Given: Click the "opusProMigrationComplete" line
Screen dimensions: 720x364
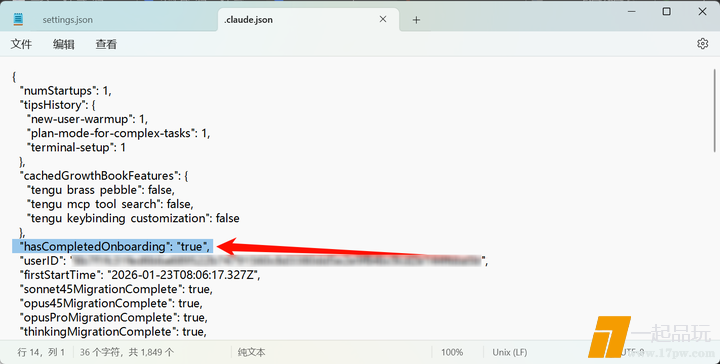Looking at the screenshot, I should point(113,318).
